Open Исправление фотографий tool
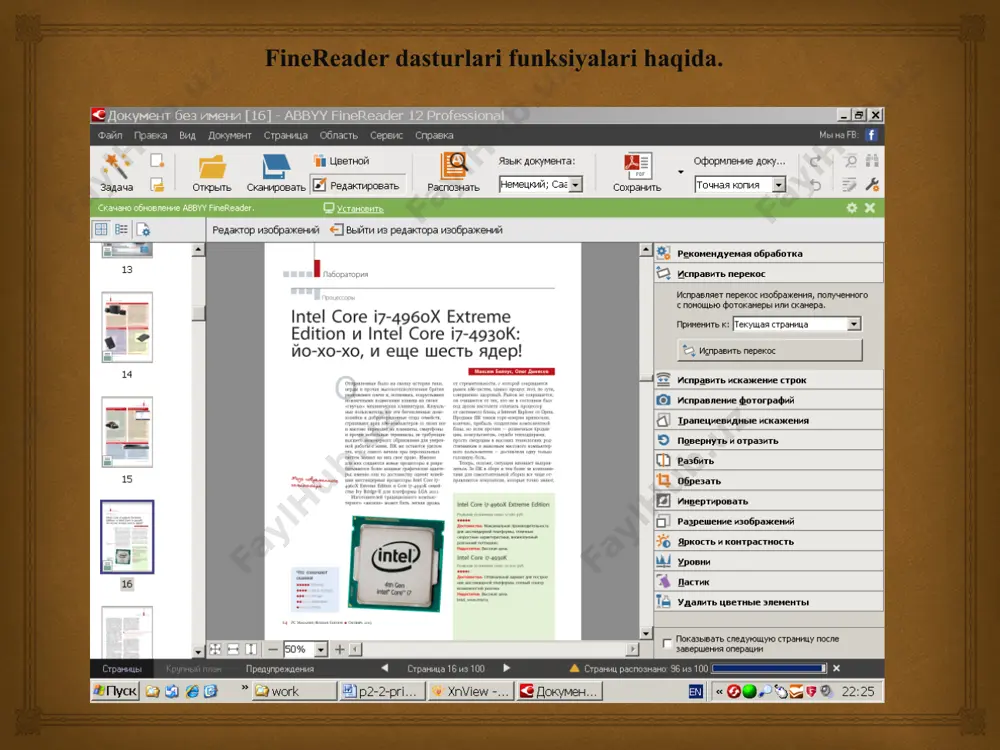This screenshot has height=750, width=1000. coord(768,401)
